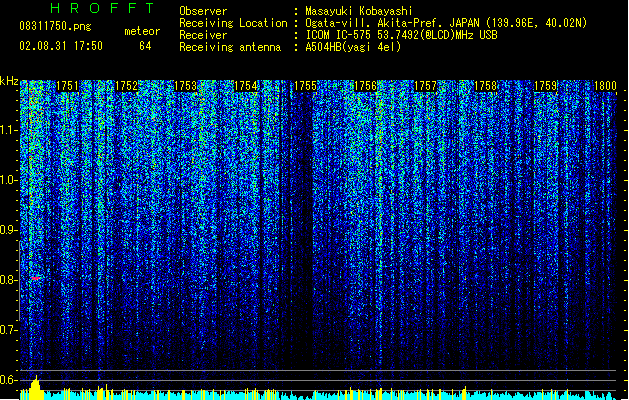Click the 1752 time marker
Viewport: 629px width, 400px height.
[126, 86]
